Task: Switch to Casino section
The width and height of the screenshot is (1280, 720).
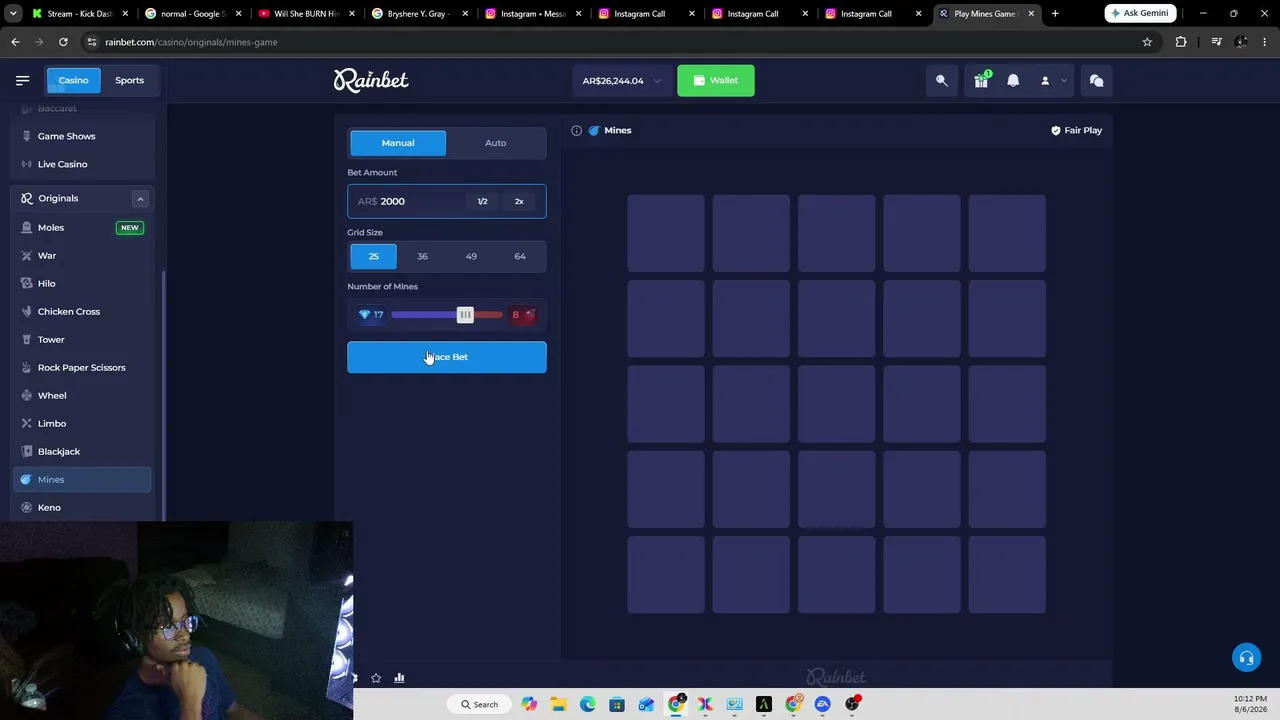Action: [x=73, y=80]
